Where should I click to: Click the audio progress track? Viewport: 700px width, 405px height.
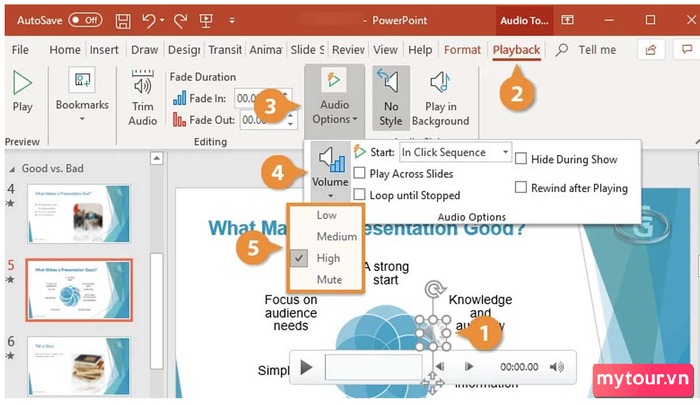(373, 367)
